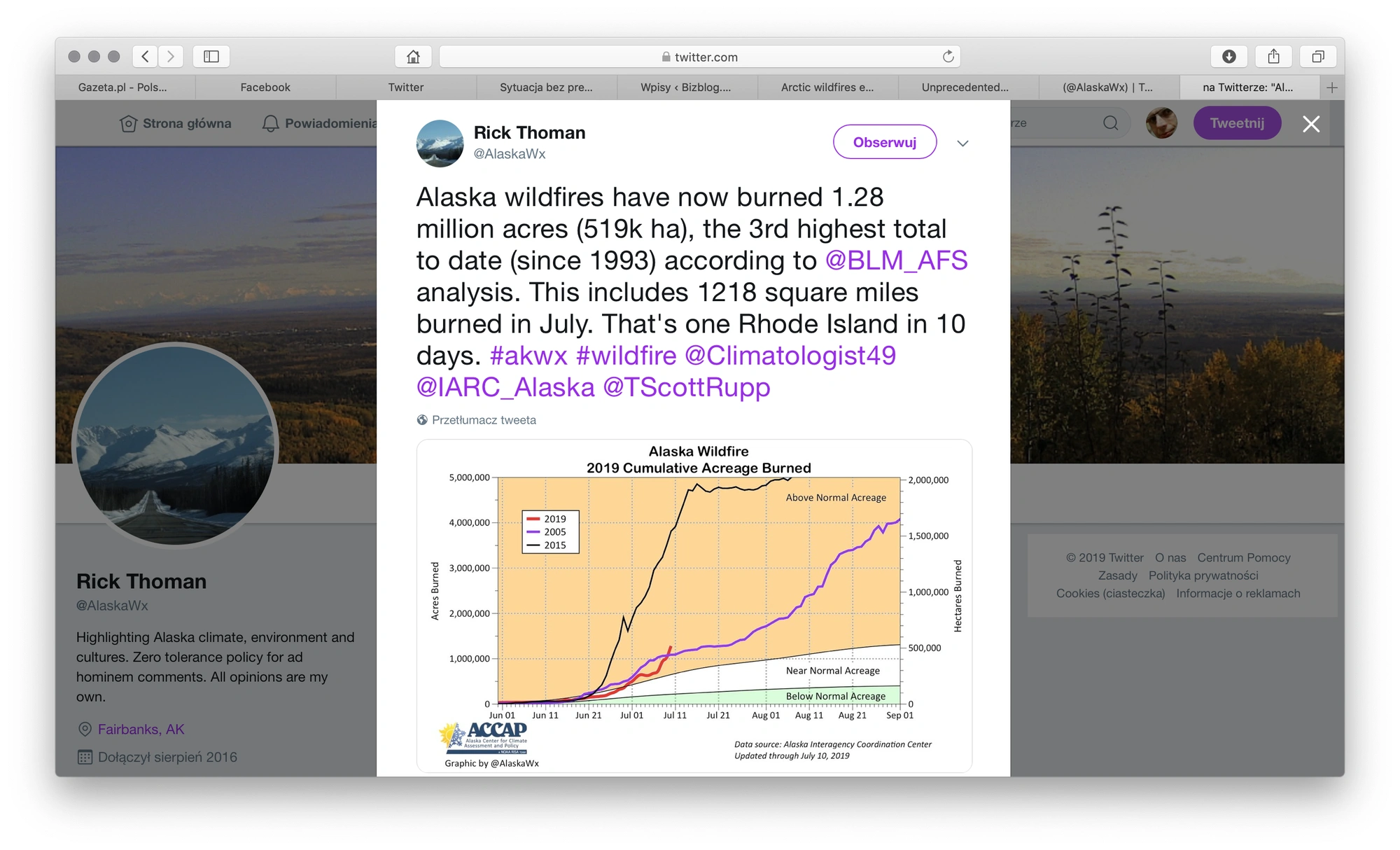Open the @Climatologist49 mention
Viewport: 1400px width, 850px height.
tap(790, 356)
